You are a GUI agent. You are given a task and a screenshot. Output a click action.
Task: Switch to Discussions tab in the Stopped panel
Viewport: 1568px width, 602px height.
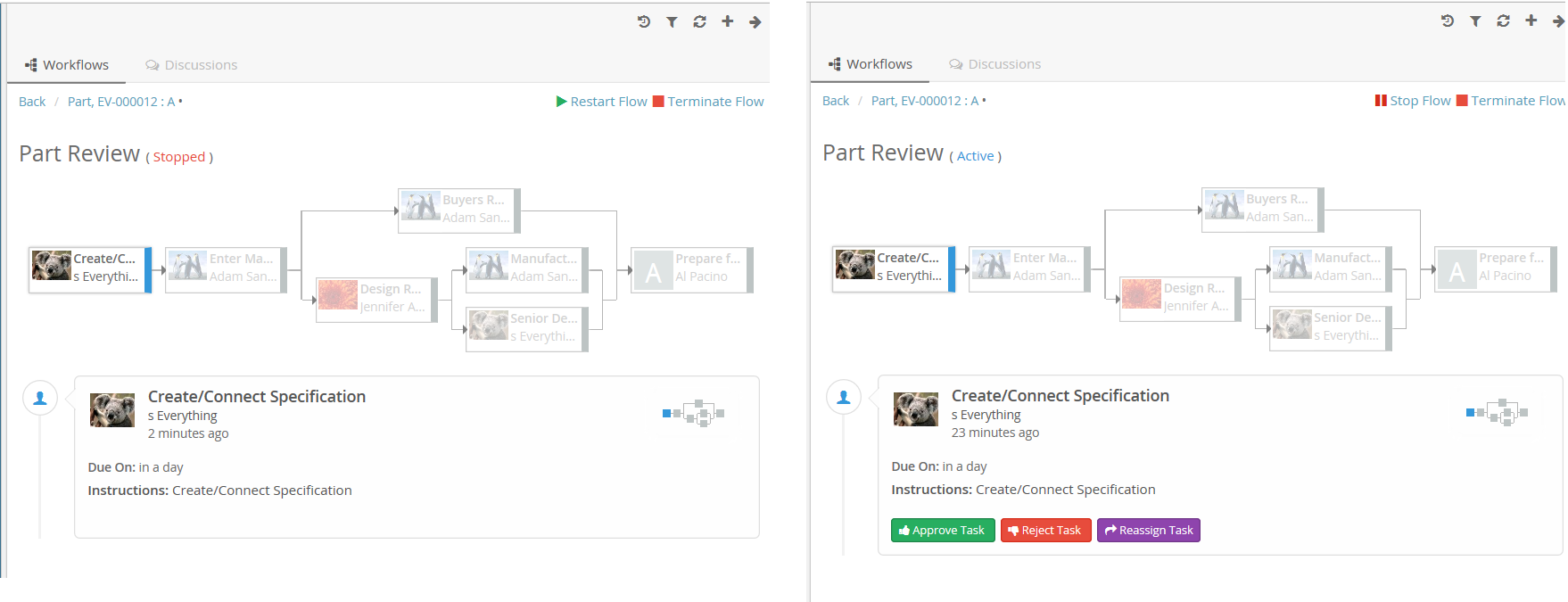point(192,65)
